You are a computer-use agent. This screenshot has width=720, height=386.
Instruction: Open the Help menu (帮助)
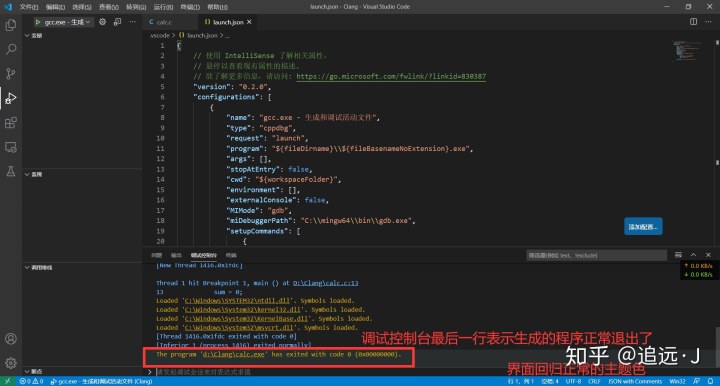pyautogui.click(x=217, y=7)
